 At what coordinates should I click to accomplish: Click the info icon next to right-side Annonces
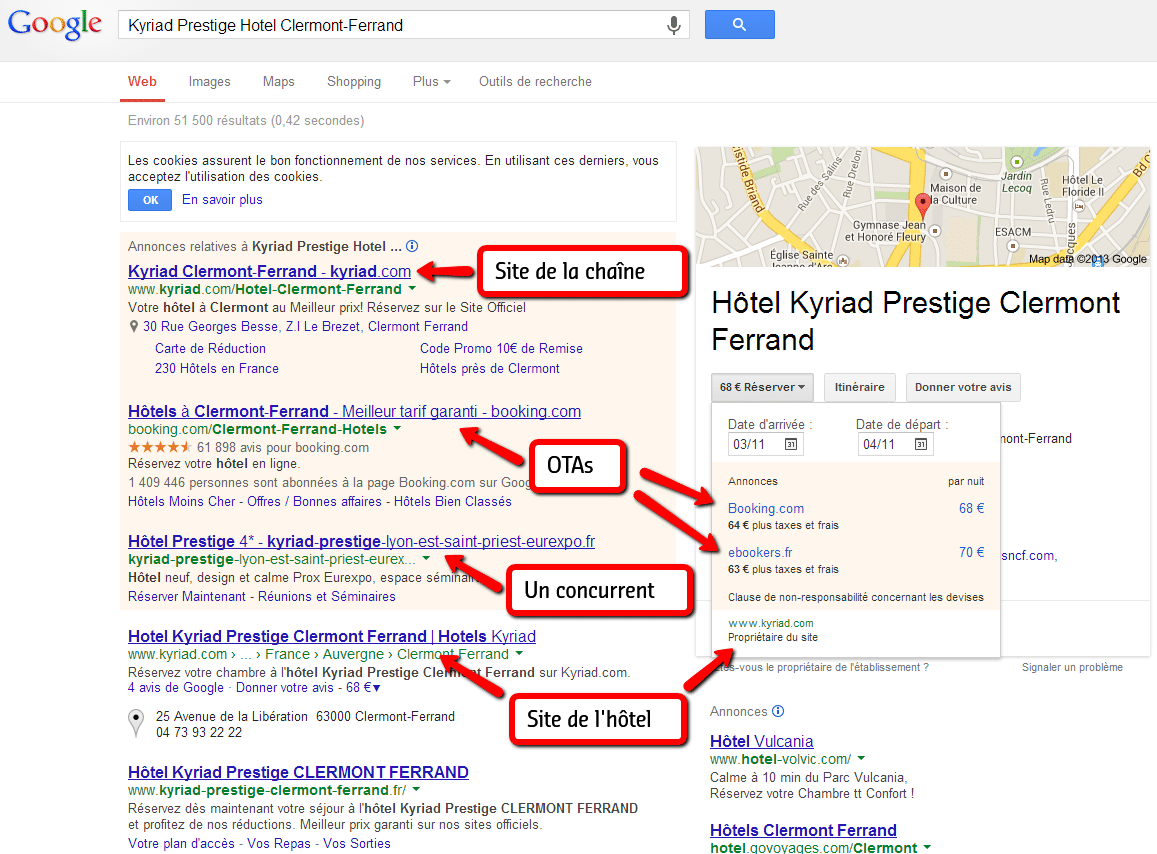coord(778,711)
